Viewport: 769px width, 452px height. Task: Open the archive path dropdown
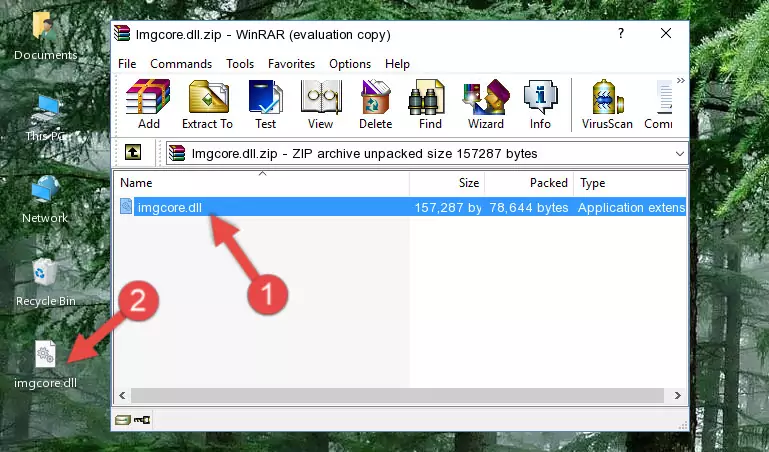[x=680, y=153]
